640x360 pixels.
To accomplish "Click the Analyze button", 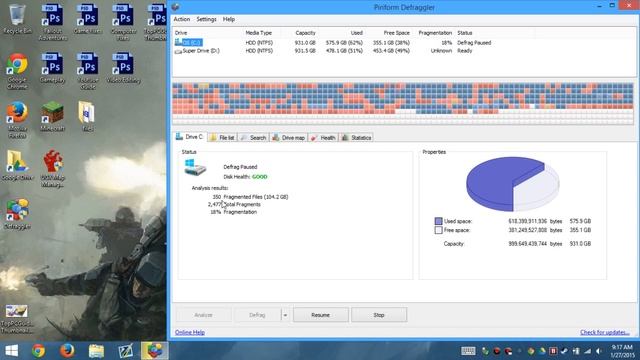I will (x=203, y=315).
